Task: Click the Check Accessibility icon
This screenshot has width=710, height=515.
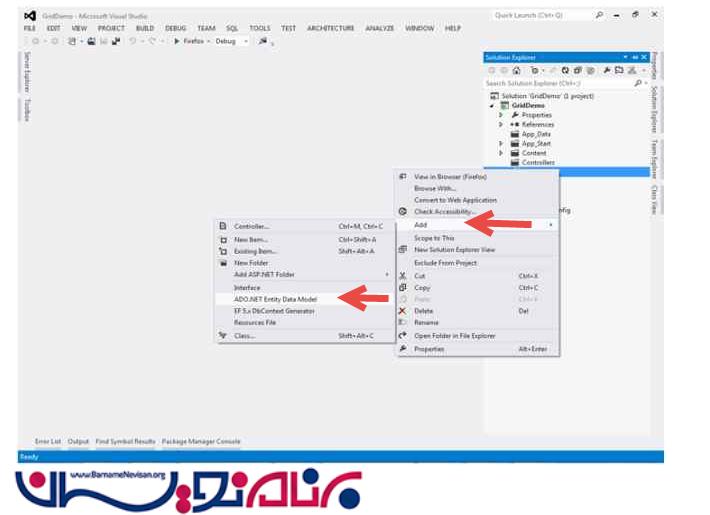Action: 403,211
